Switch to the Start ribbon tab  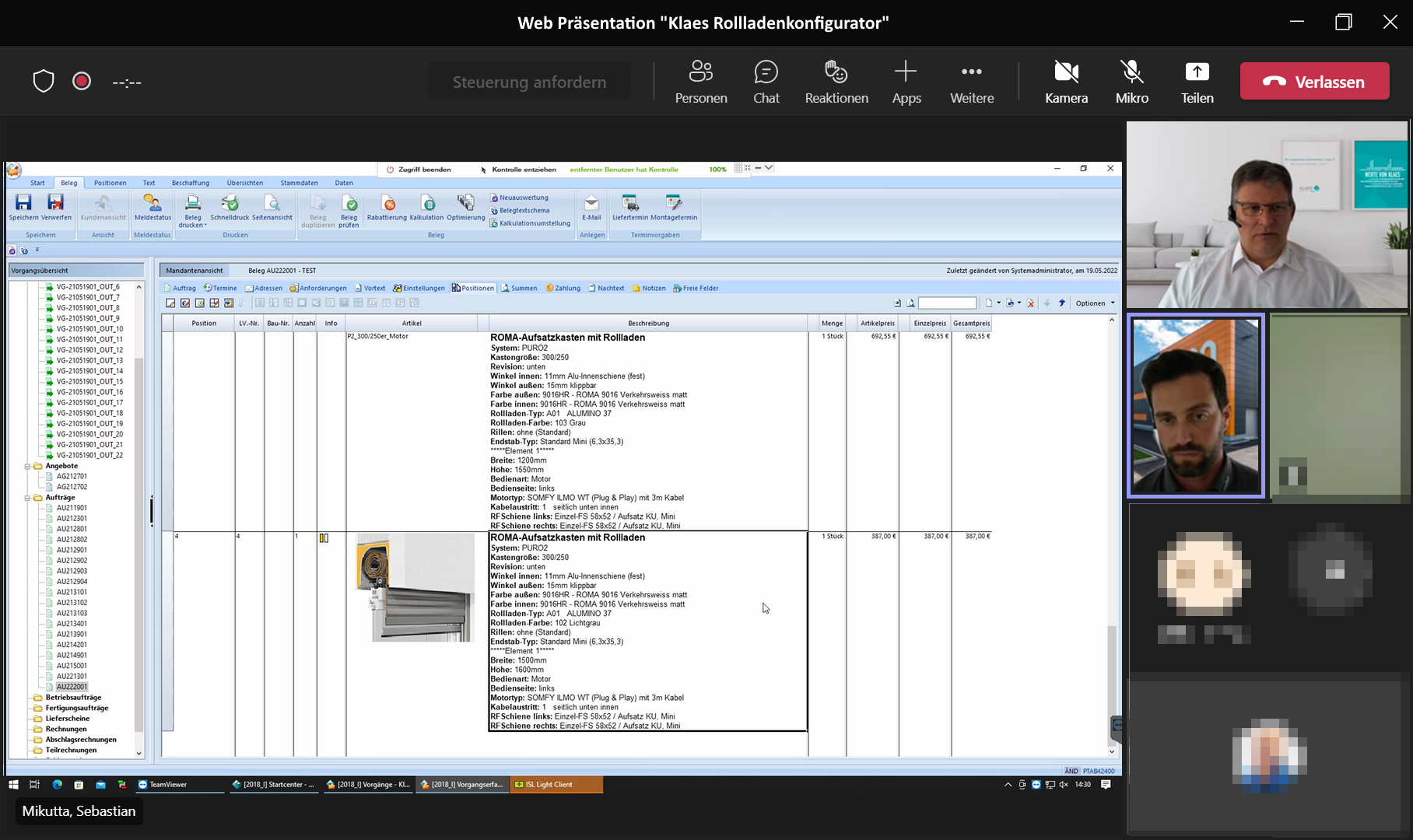tap(37, 183)
